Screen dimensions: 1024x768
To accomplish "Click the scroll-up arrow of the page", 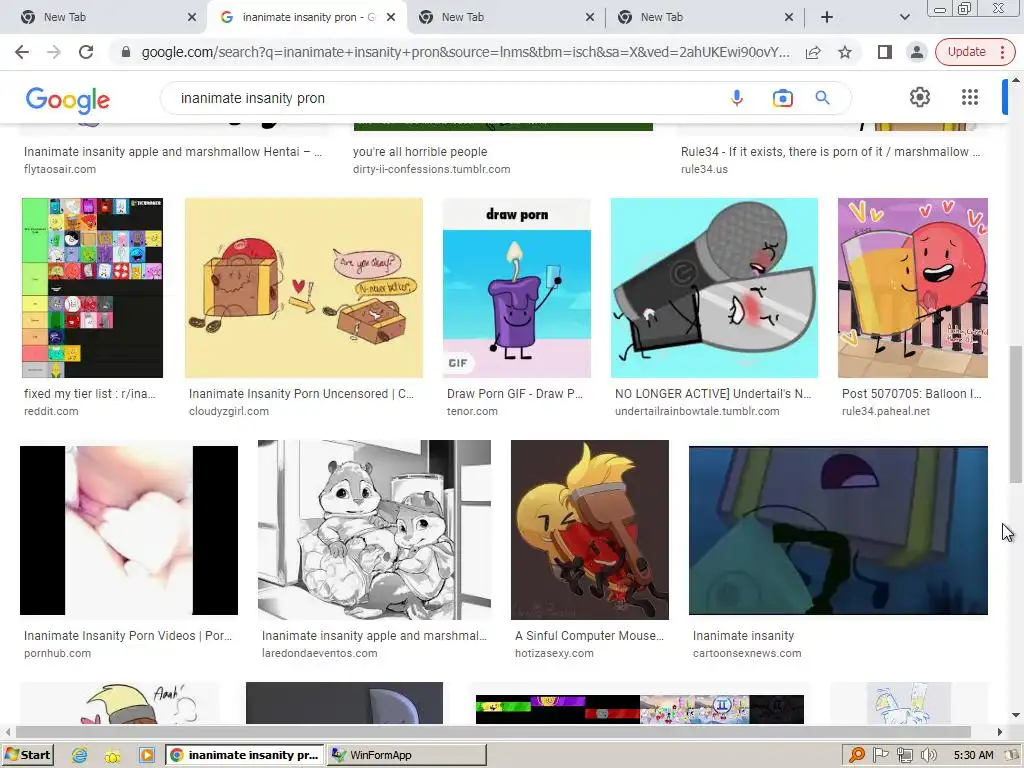I will pyautogui.click(x=1016, y=79).
